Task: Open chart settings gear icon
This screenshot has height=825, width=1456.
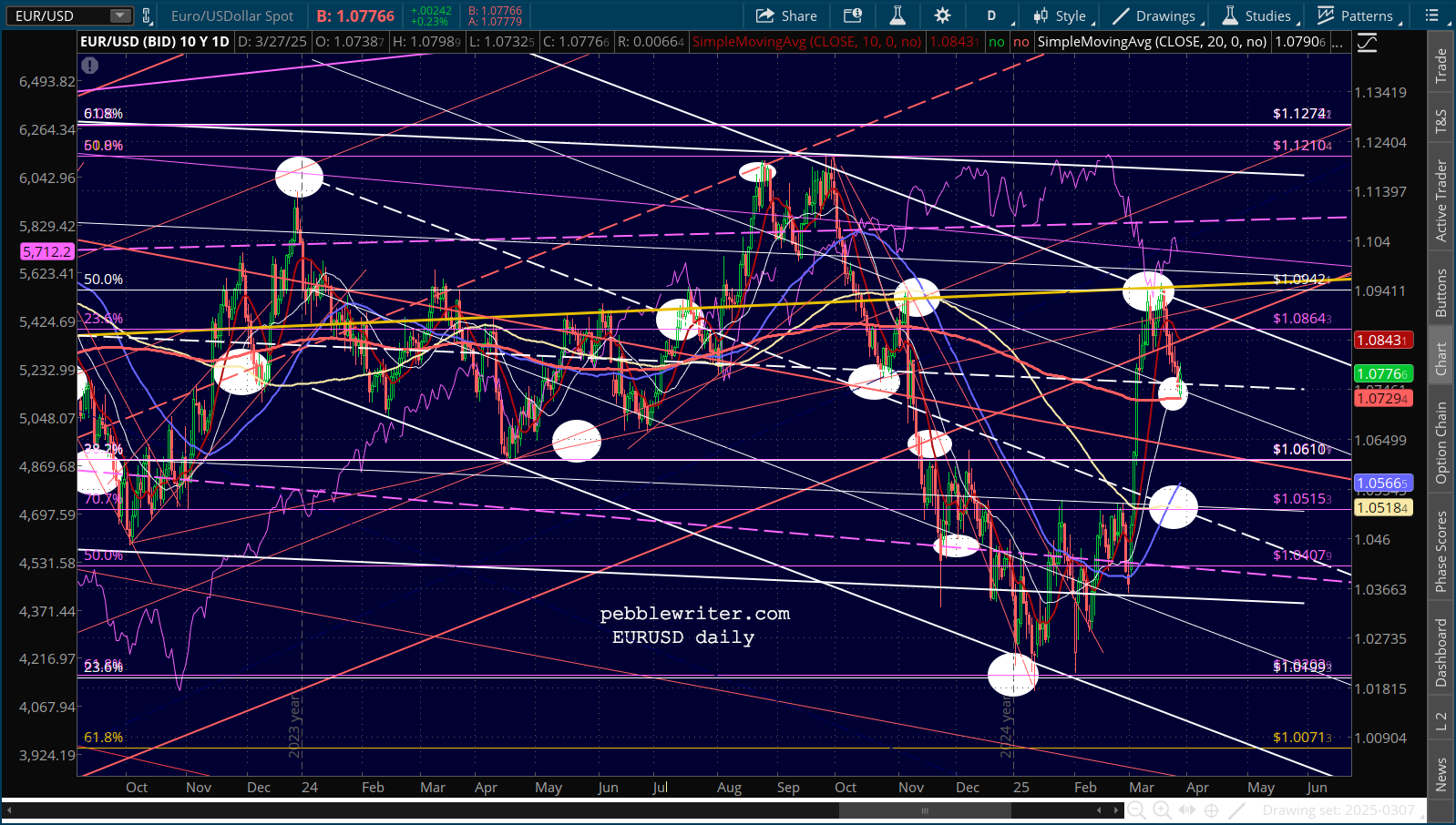Action: coord(942,15)
